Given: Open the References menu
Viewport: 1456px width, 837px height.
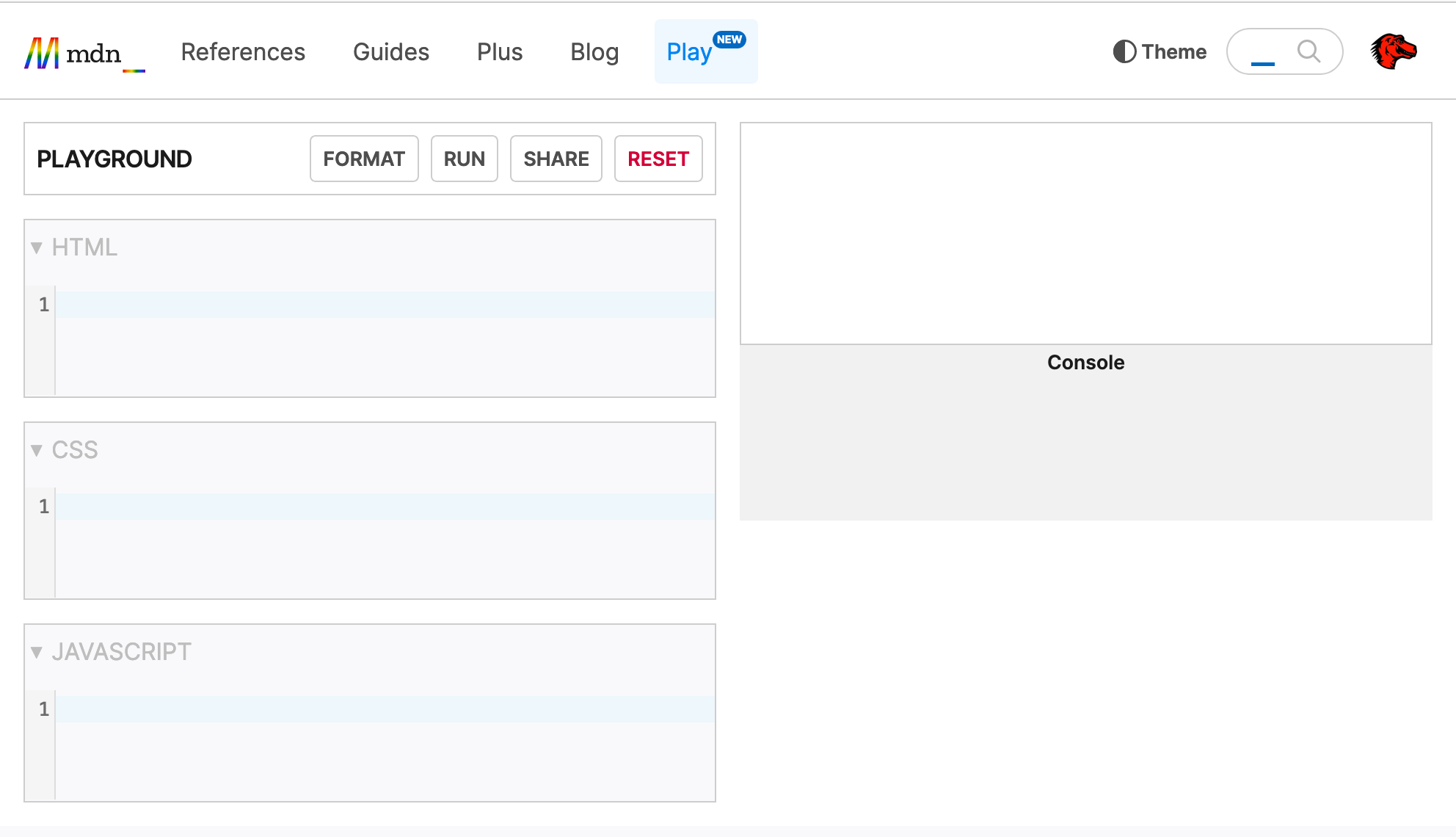Looking at the screenshot, I should coord(243,52).
